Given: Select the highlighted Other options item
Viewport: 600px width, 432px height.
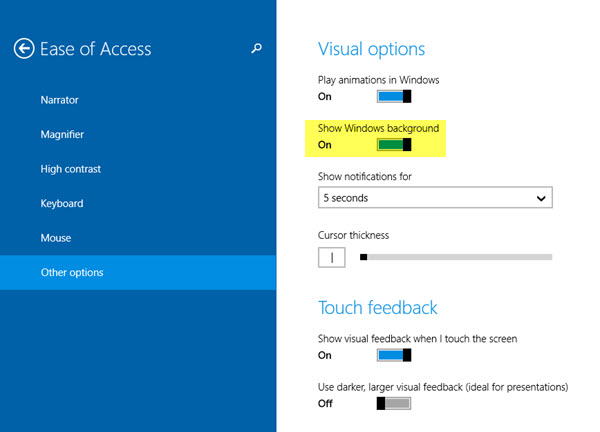Looking at the screenshot, I should [x=138, y=272].
